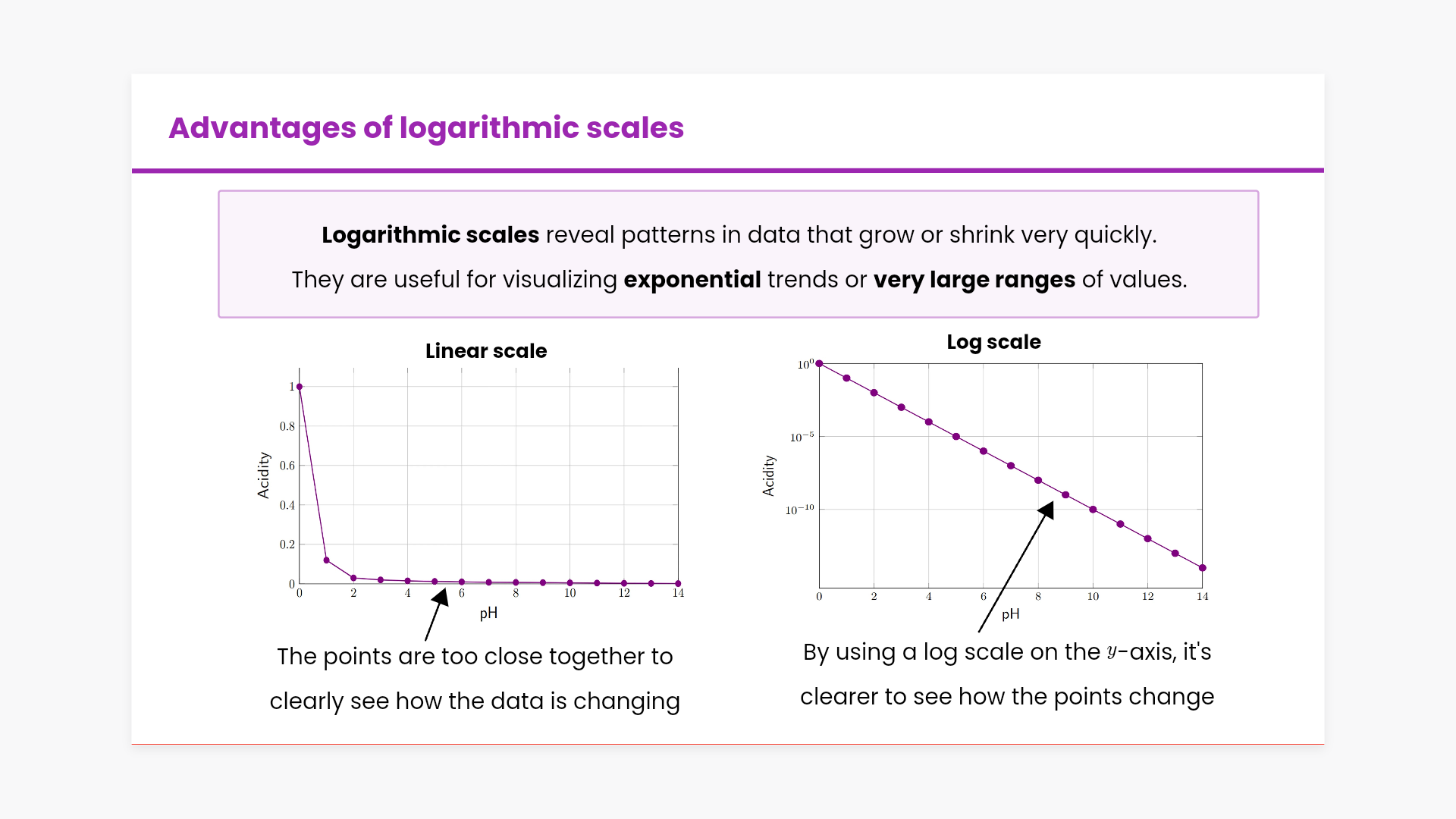Viewport: 1456px width, 819px height.
Task: Click the 10⁻⁵ tick label on log chart
Action: pos(802,437)
